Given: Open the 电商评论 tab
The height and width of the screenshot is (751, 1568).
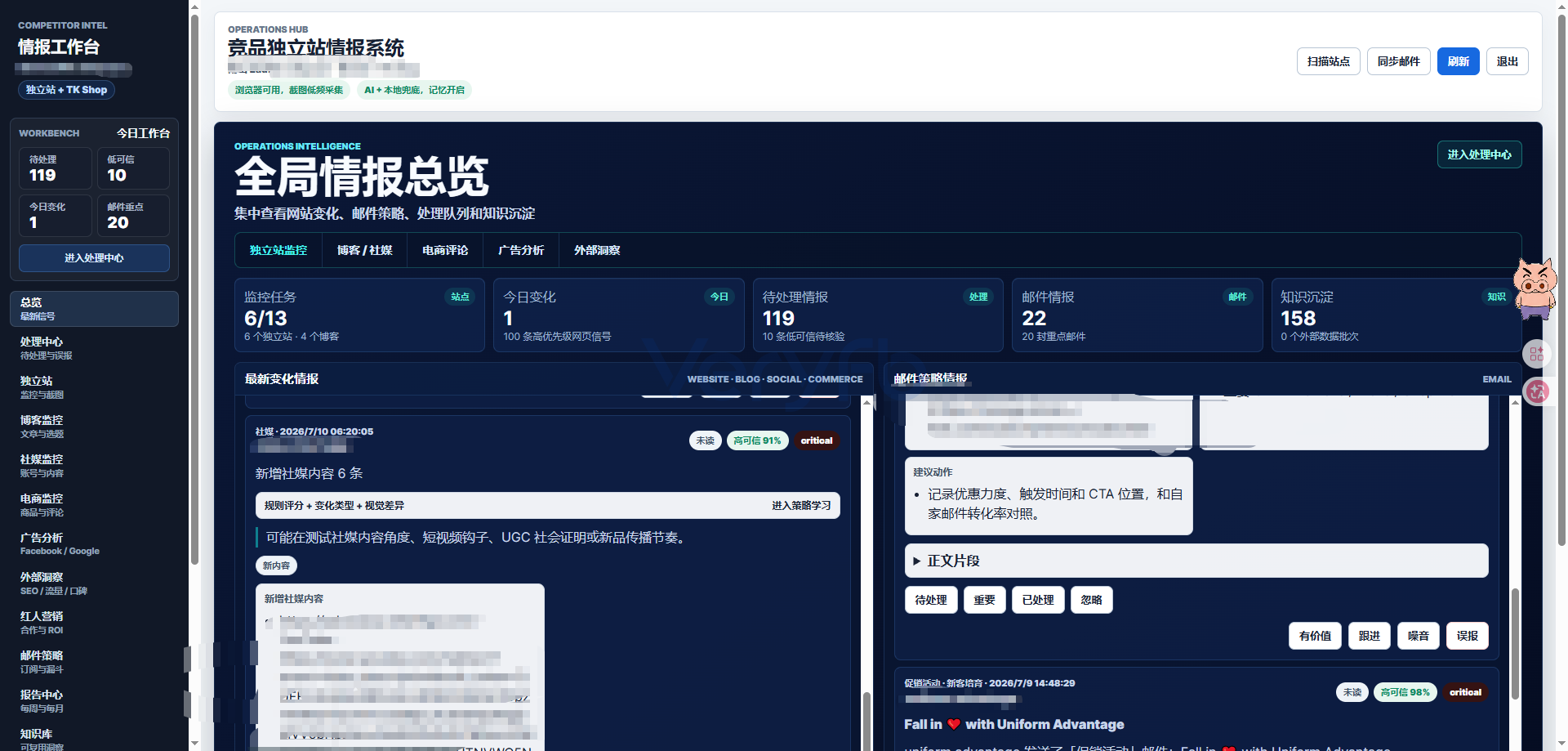Looking at the screenshot, I should pyautogui.click(x=445, y=250).
